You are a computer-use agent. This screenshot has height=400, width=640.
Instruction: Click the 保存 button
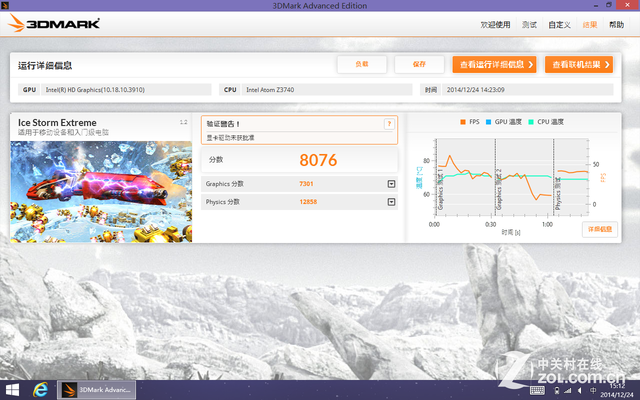tap(419, 64)
